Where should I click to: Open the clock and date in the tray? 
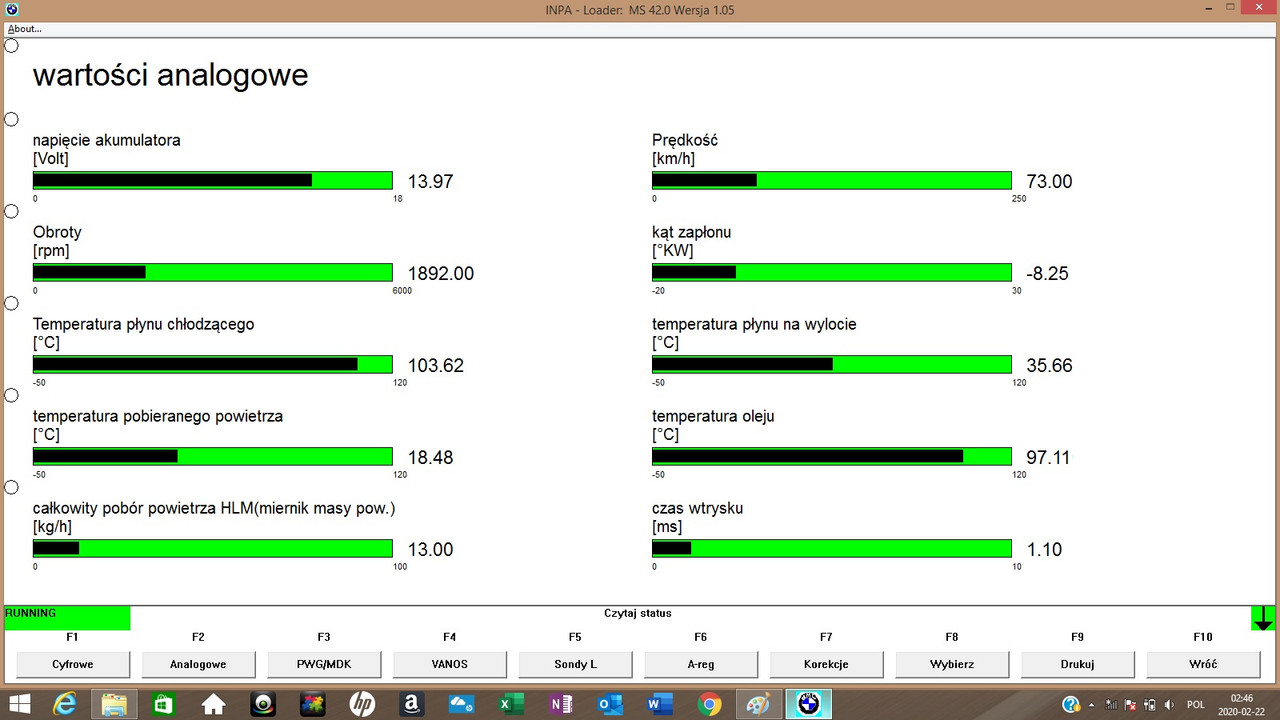[x=1242, y=704]
